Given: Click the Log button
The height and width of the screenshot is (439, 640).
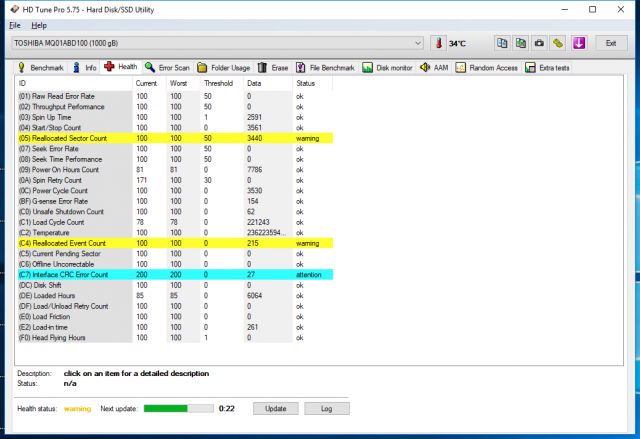Looking at the screenshot, I should (326, 408).
